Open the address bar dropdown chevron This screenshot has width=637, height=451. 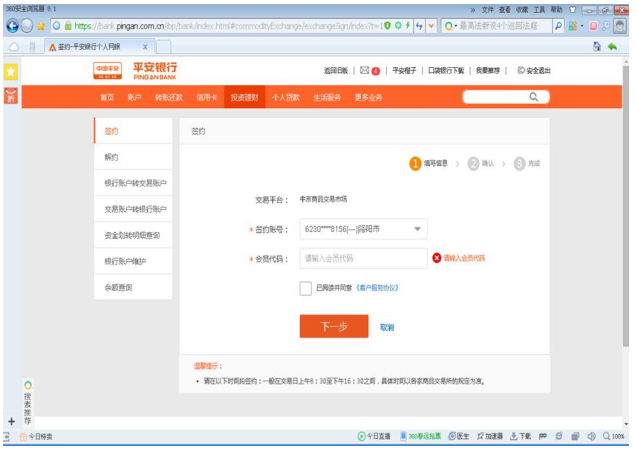[x=431, y=26]
